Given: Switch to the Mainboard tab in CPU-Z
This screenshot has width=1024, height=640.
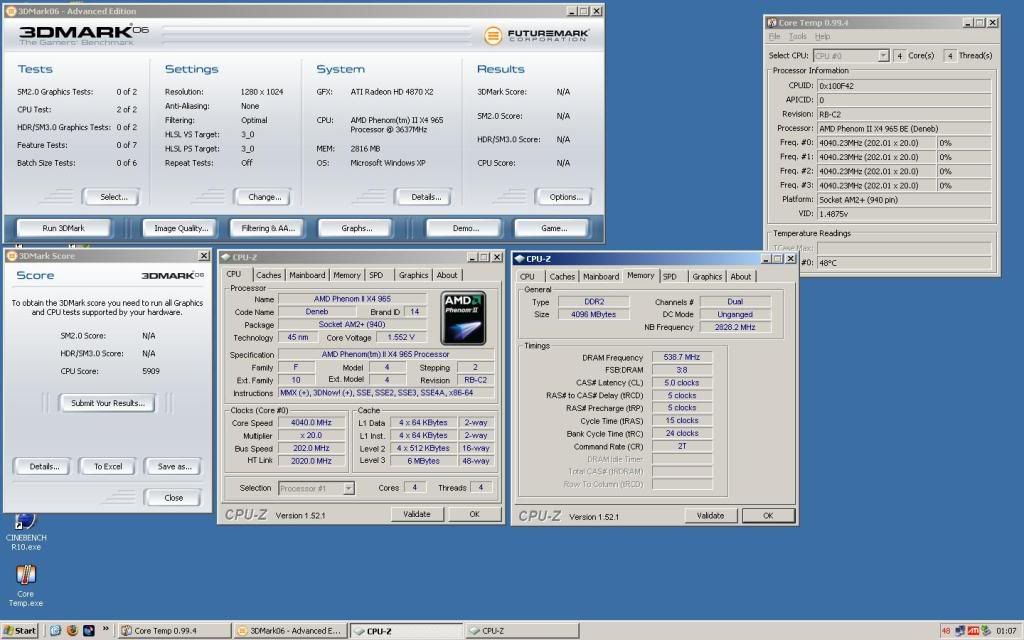Looking at the screenshot, I should [x=307, y=275].
